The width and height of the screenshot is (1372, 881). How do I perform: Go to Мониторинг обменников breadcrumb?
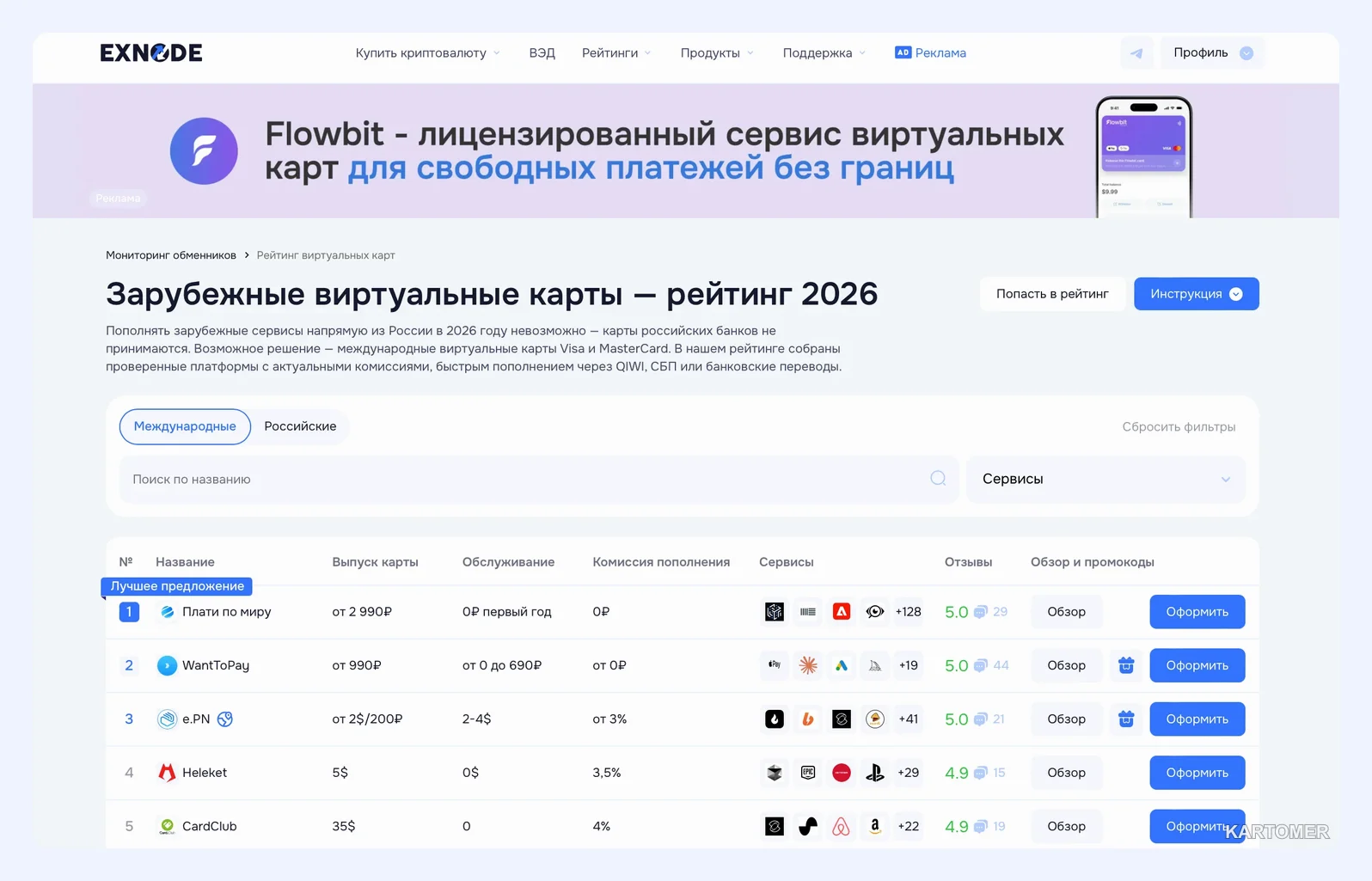171,255
